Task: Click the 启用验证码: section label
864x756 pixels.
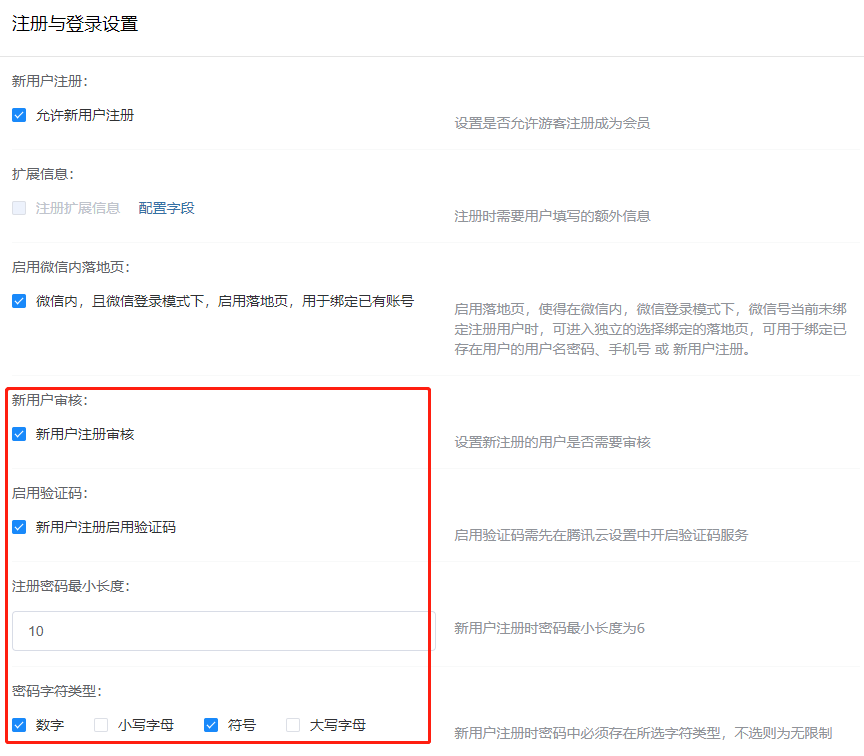Action: point(50,493)
